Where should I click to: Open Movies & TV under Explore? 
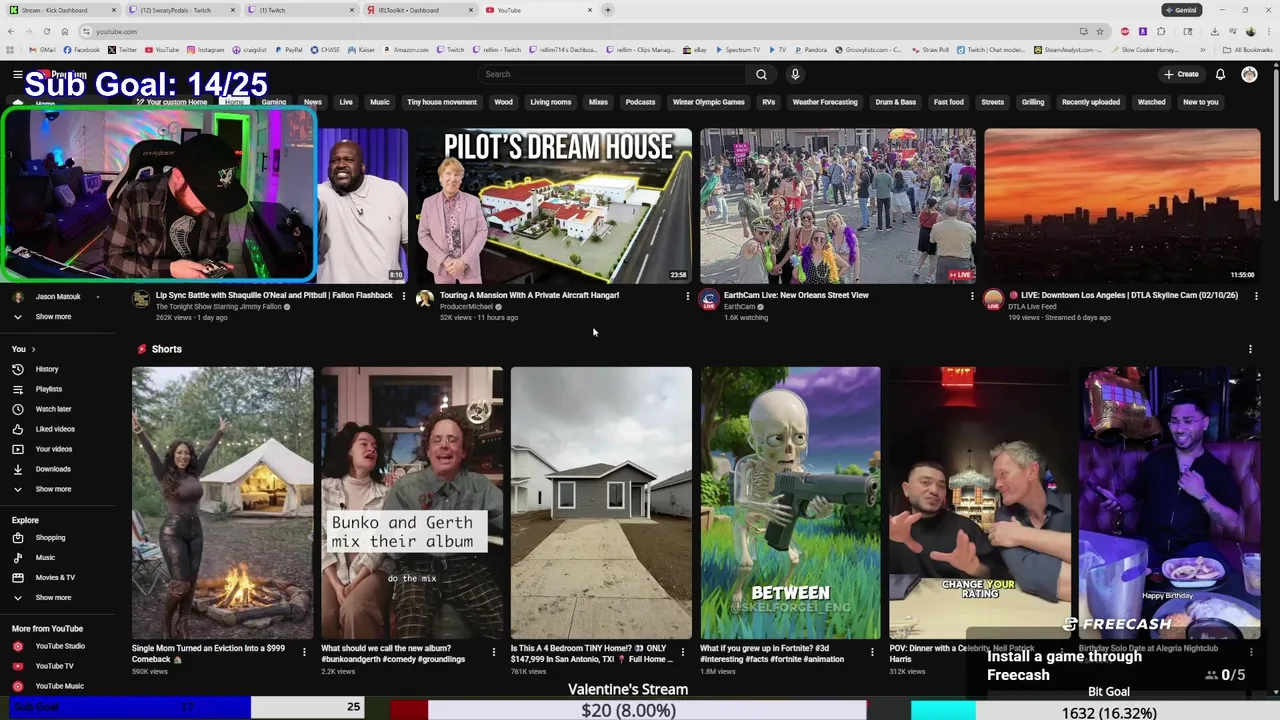pyautogui.click(x=55, y=578)
